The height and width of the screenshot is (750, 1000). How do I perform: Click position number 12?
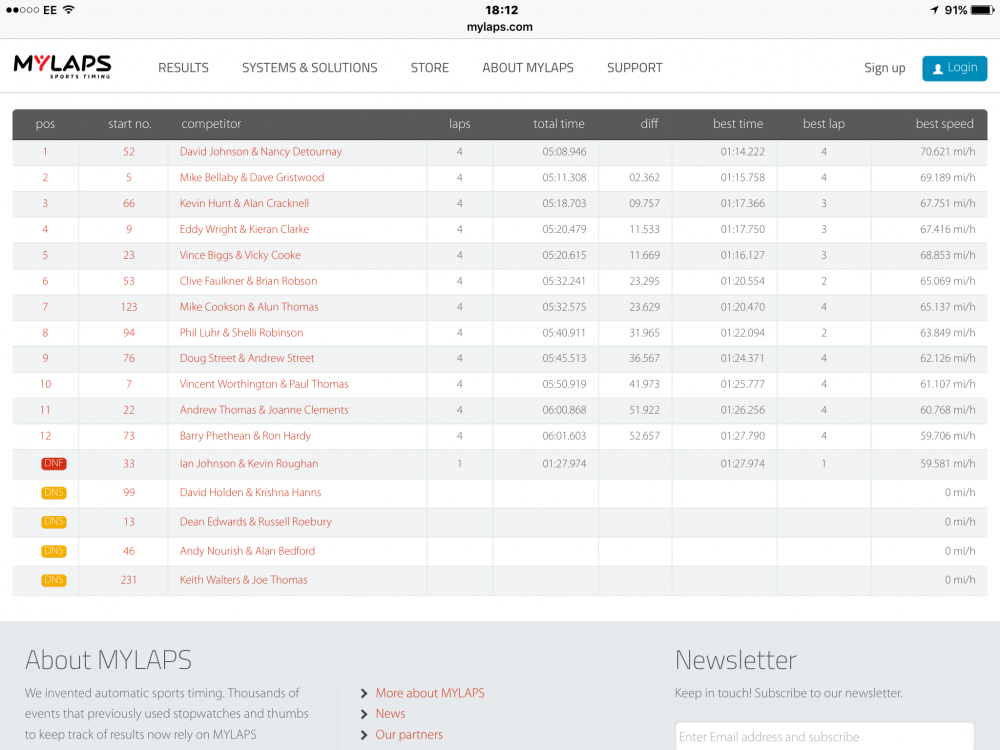pos(45,436)
